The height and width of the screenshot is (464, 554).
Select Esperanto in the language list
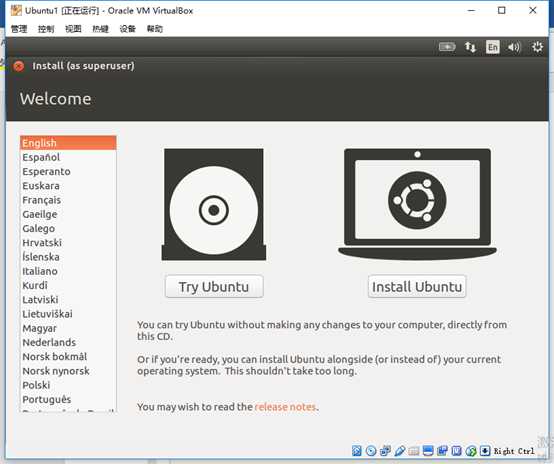(x=68, y=171)
